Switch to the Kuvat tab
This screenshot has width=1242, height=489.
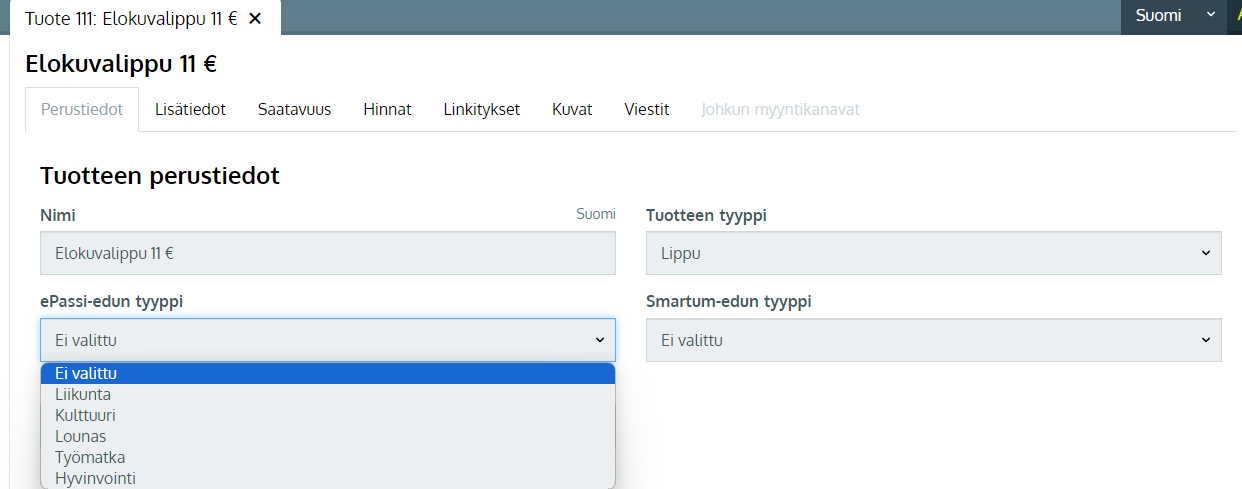pos(572,110)
